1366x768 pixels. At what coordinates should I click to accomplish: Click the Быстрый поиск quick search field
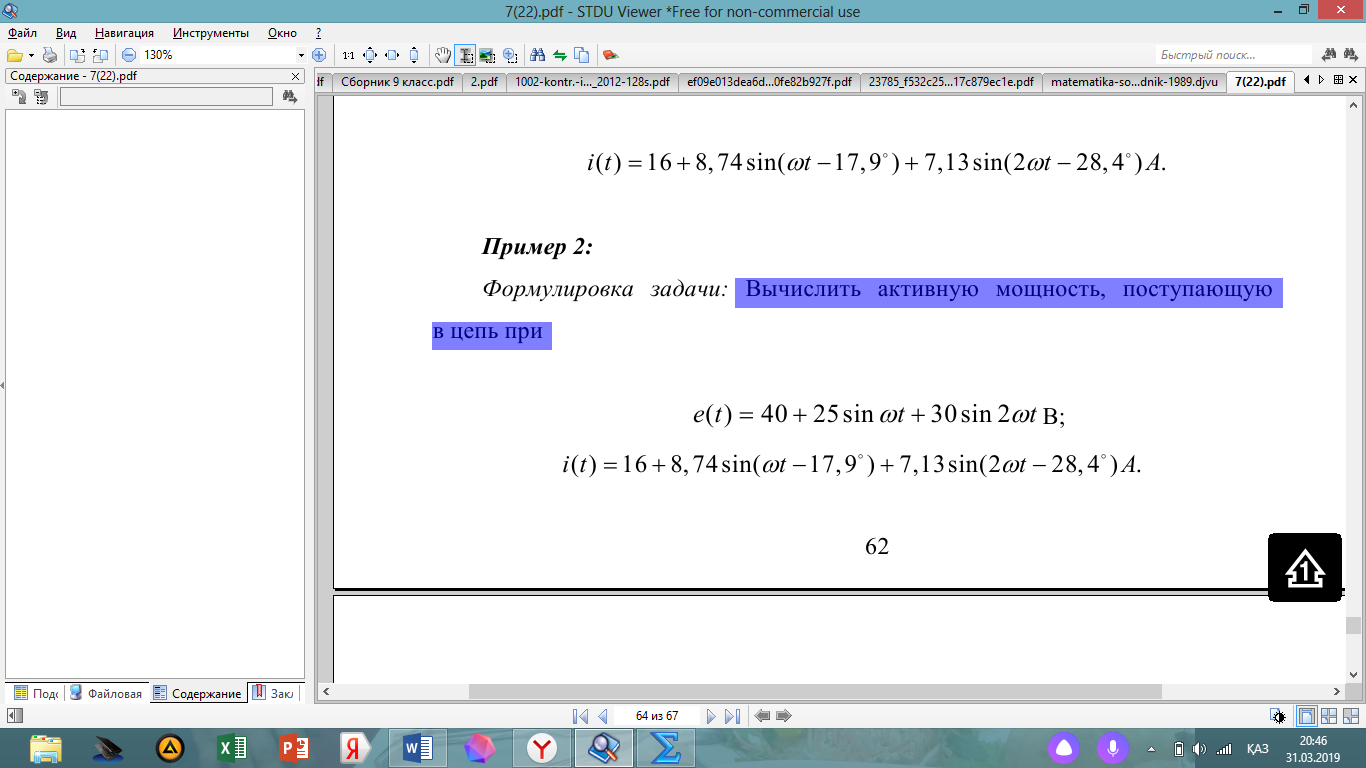[x=1234, y=55]
